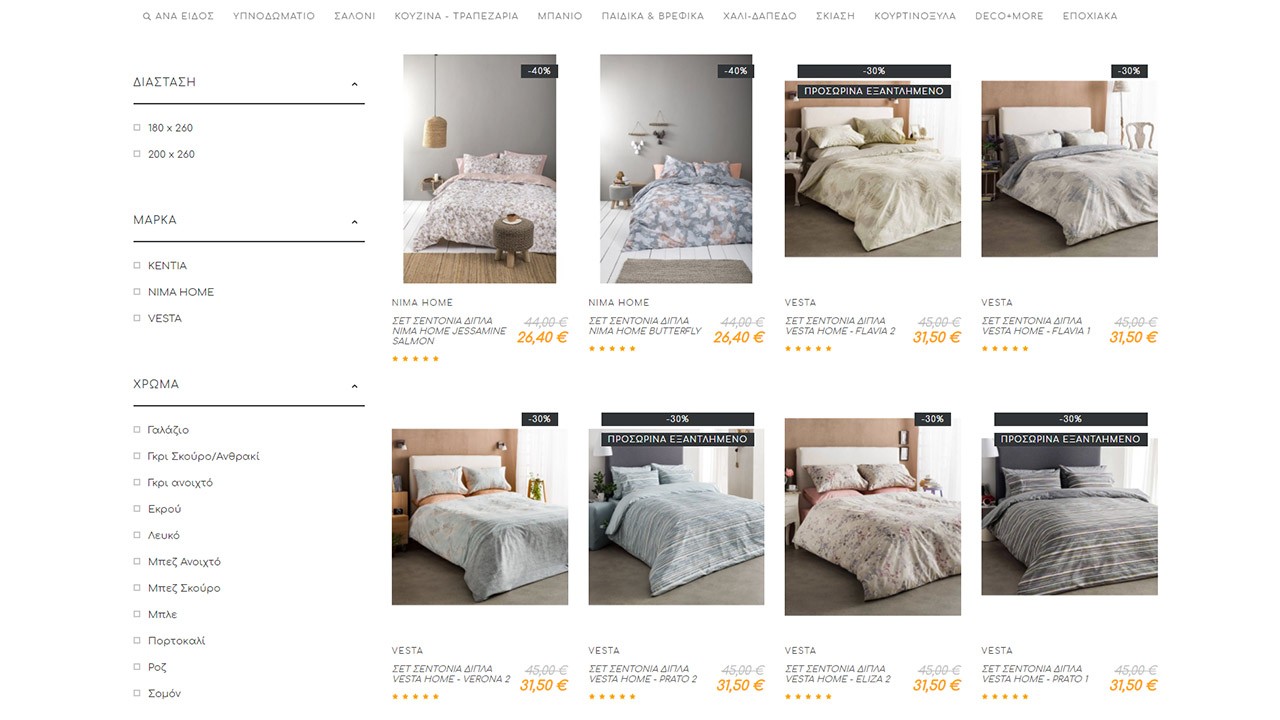The height and width of the screenshot is (720, 1280).
Task: Collapse the ΔΙΑΣΤΑΣΗ filter section
Action: 354,84
